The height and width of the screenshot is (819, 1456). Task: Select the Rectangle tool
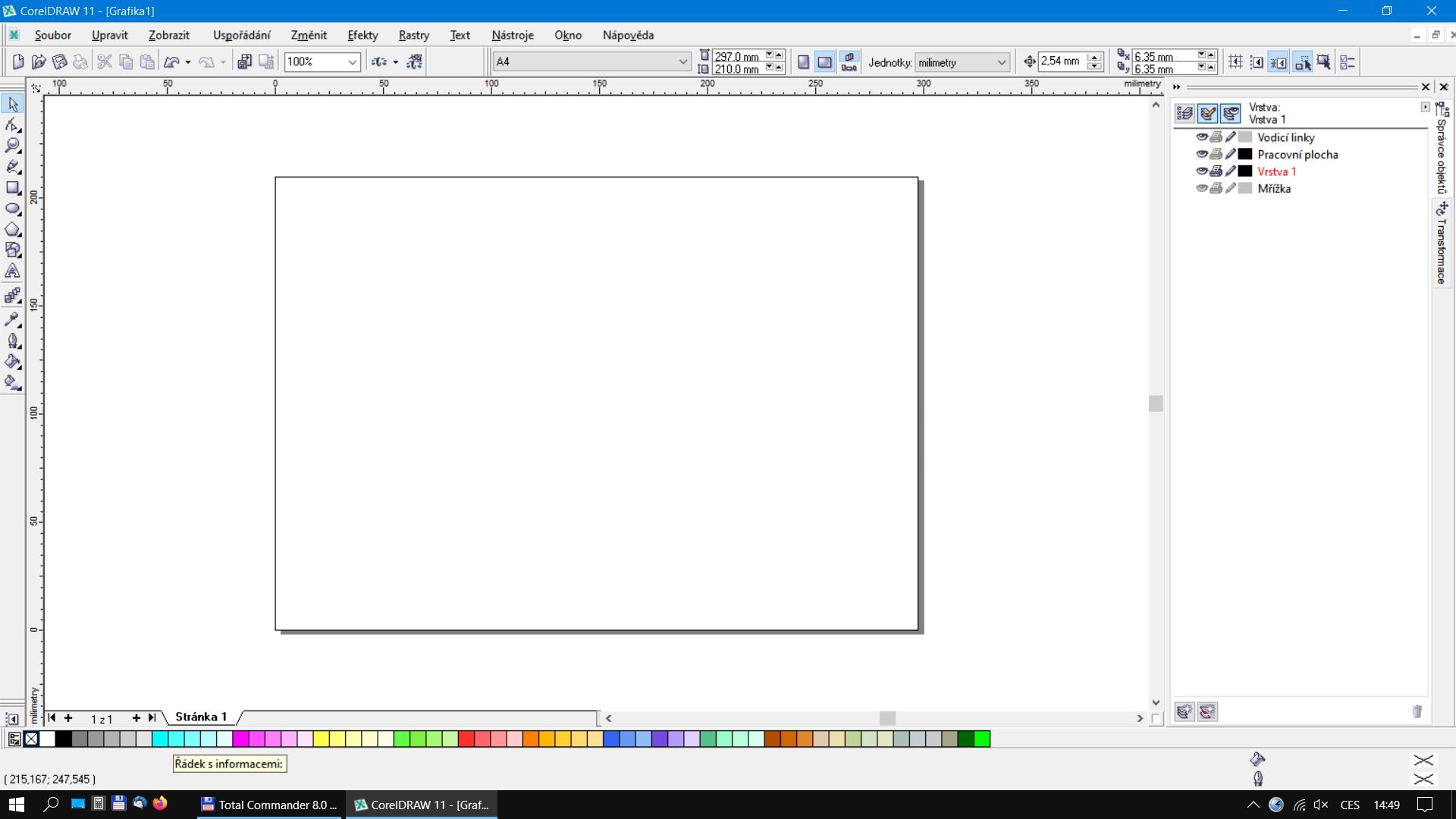tap(13, 187)
